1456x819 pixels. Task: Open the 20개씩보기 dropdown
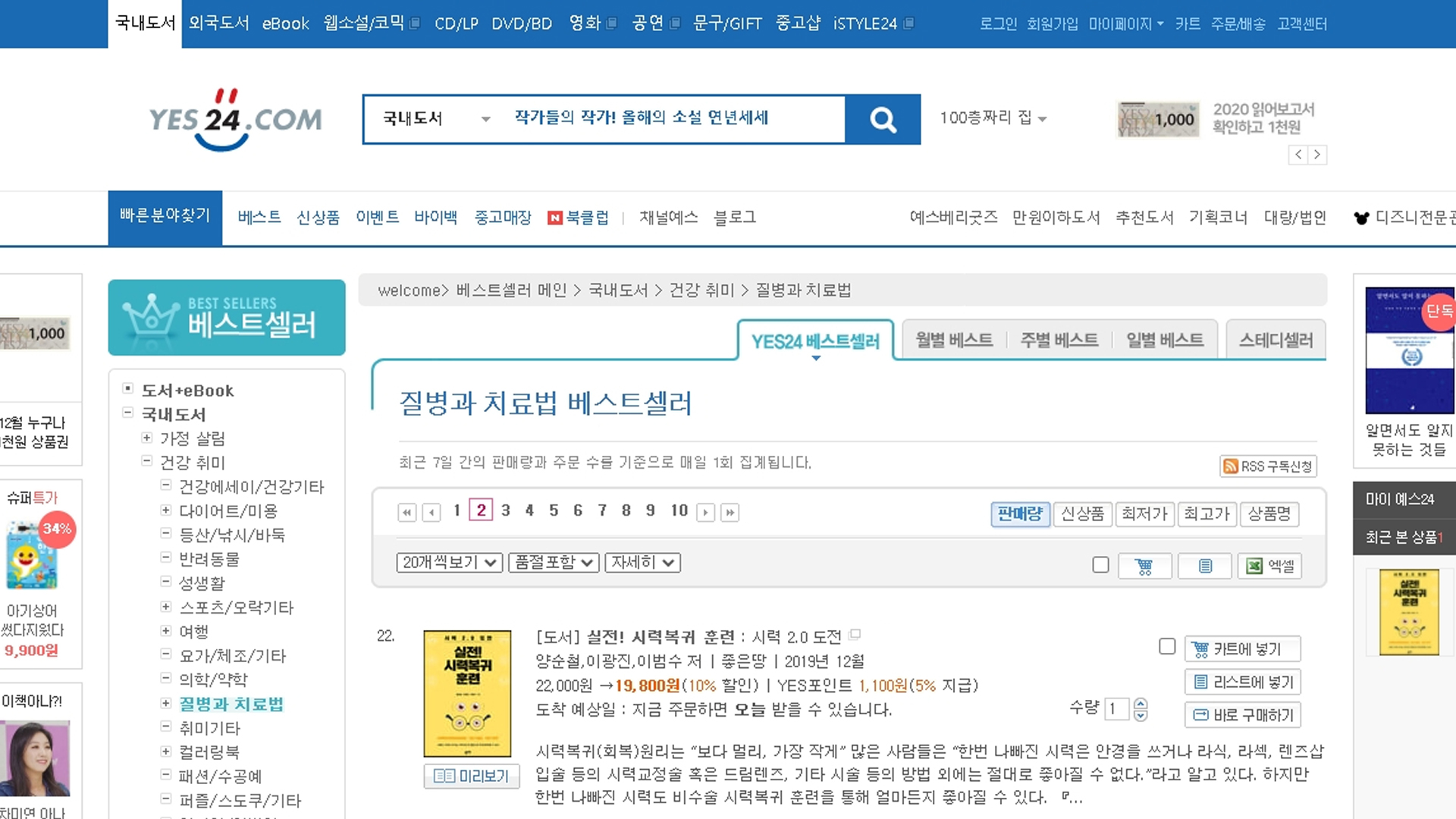coord(449,562)
